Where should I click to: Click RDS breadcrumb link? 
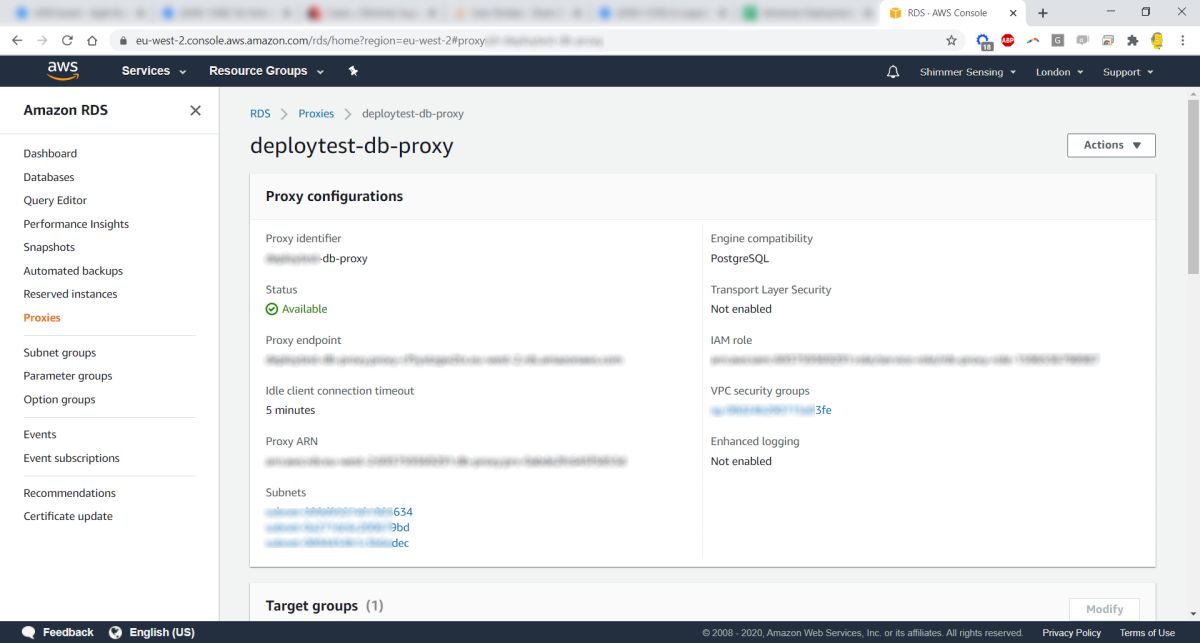260,114
